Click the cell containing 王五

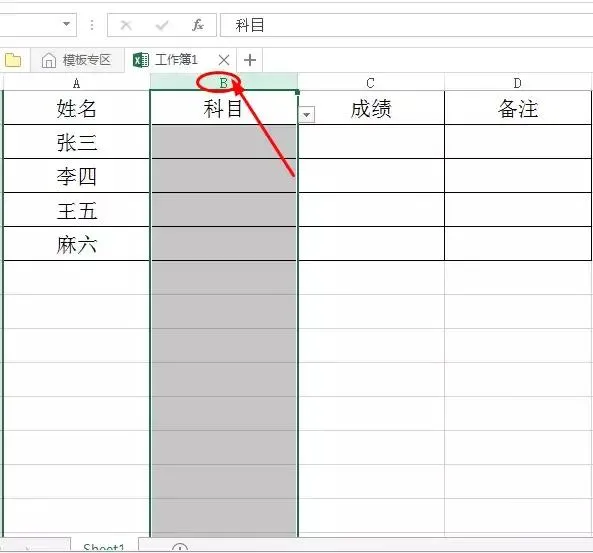[x=76, y=210]
